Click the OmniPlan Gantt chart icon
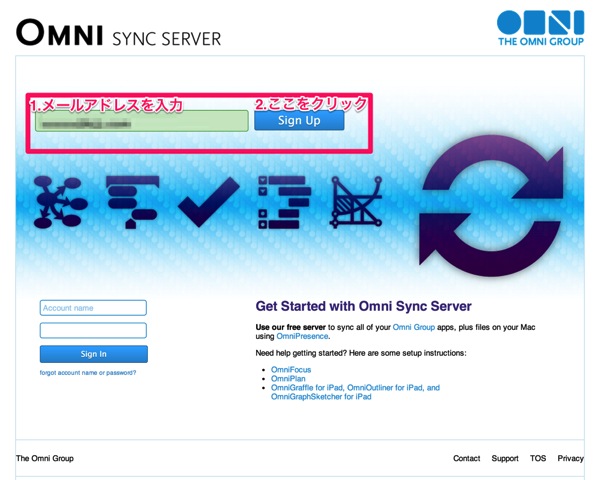This screenshot has height=480, width=600. pos(133,202)
